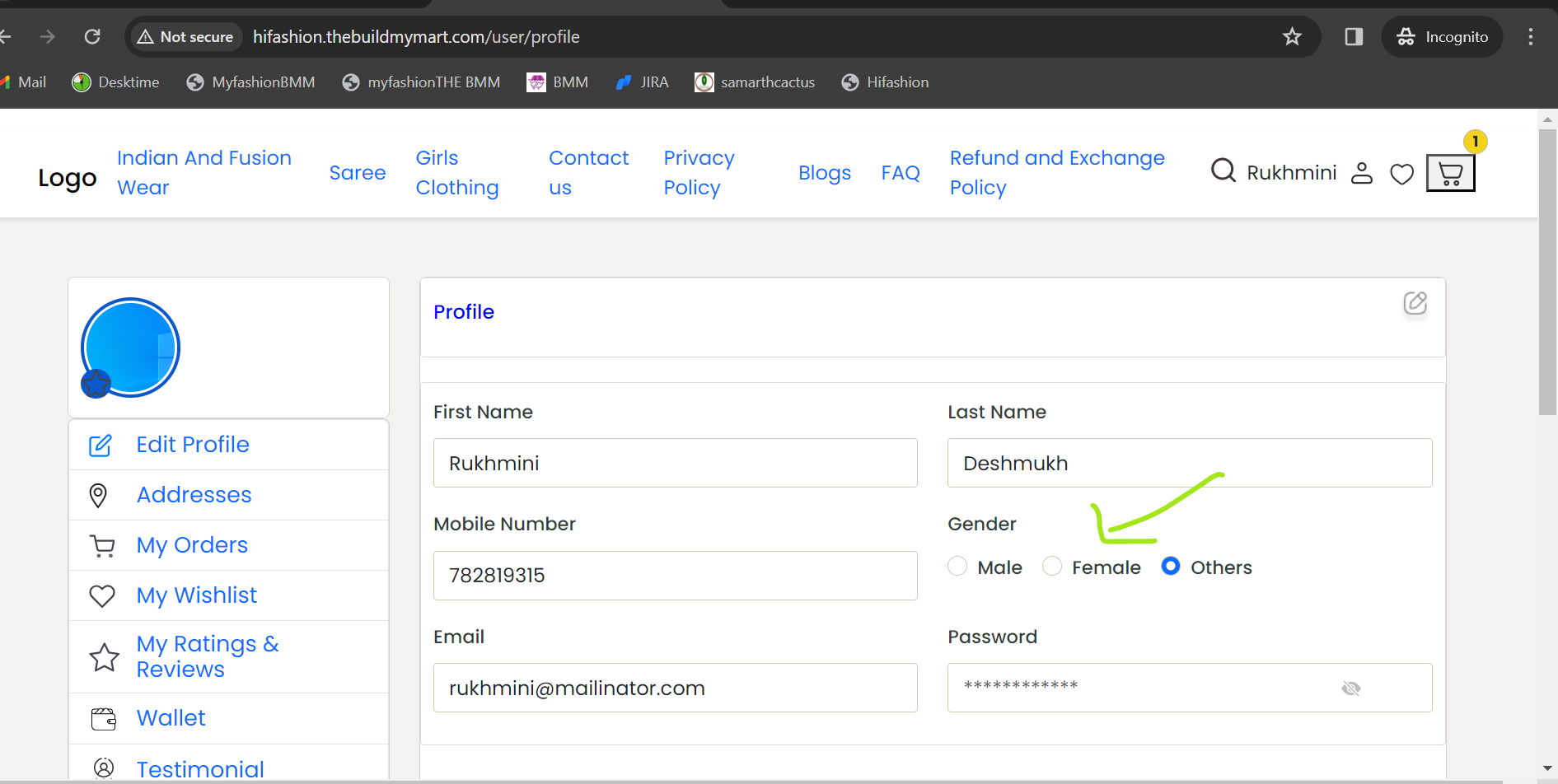Select the Female gender radio button
This screenshot has width=1558, height=784.
[1052, 567]
